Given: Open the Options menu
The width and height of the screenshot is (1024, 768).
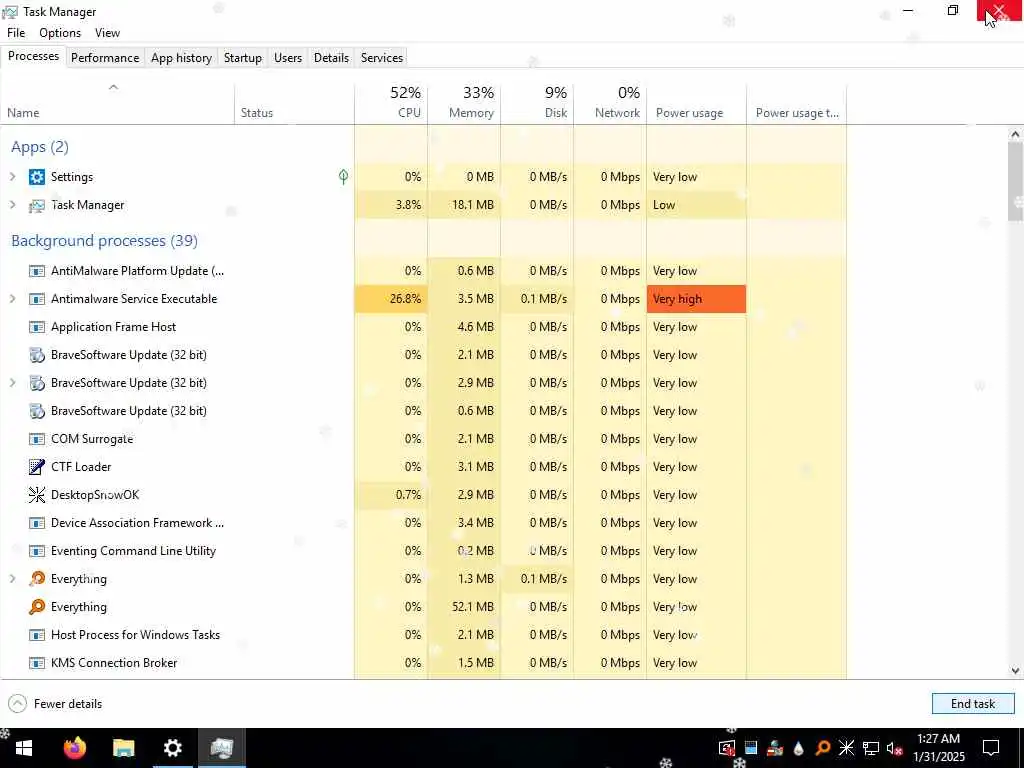Looking at the screenshot, I should (x=60, y=33).
